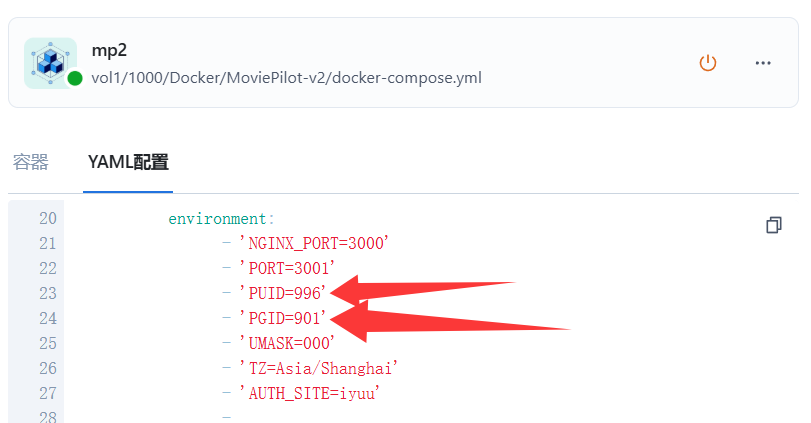Click line number 26 in the gutter
This screenshot has height=423, width=811.
48,368
